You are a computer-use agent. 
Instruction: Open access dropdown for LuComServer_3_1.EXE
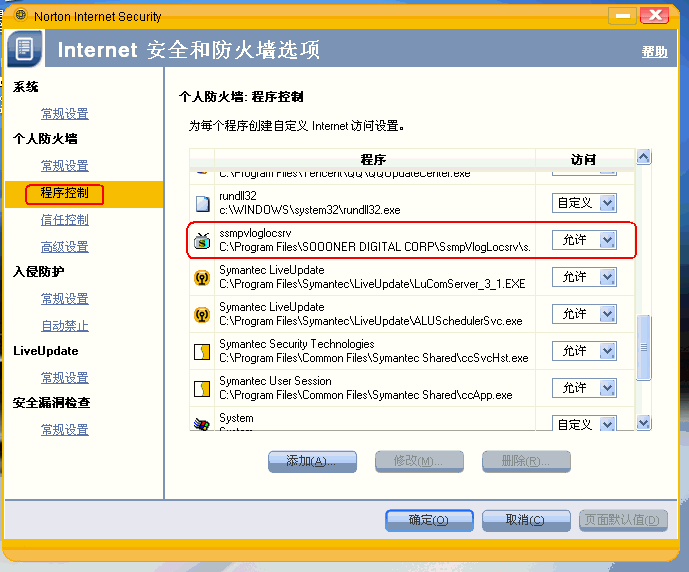click(x=608, y=277)
